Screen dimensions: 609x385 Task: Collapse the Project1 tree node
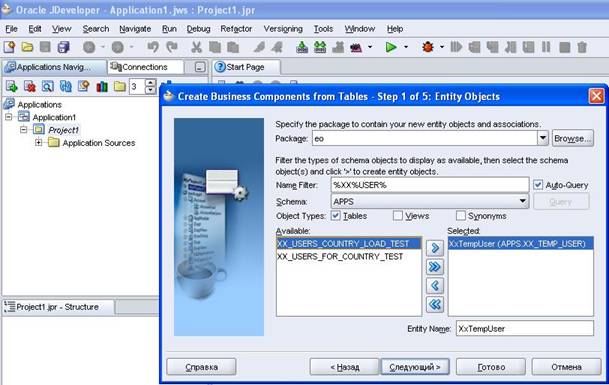(23, 130)
